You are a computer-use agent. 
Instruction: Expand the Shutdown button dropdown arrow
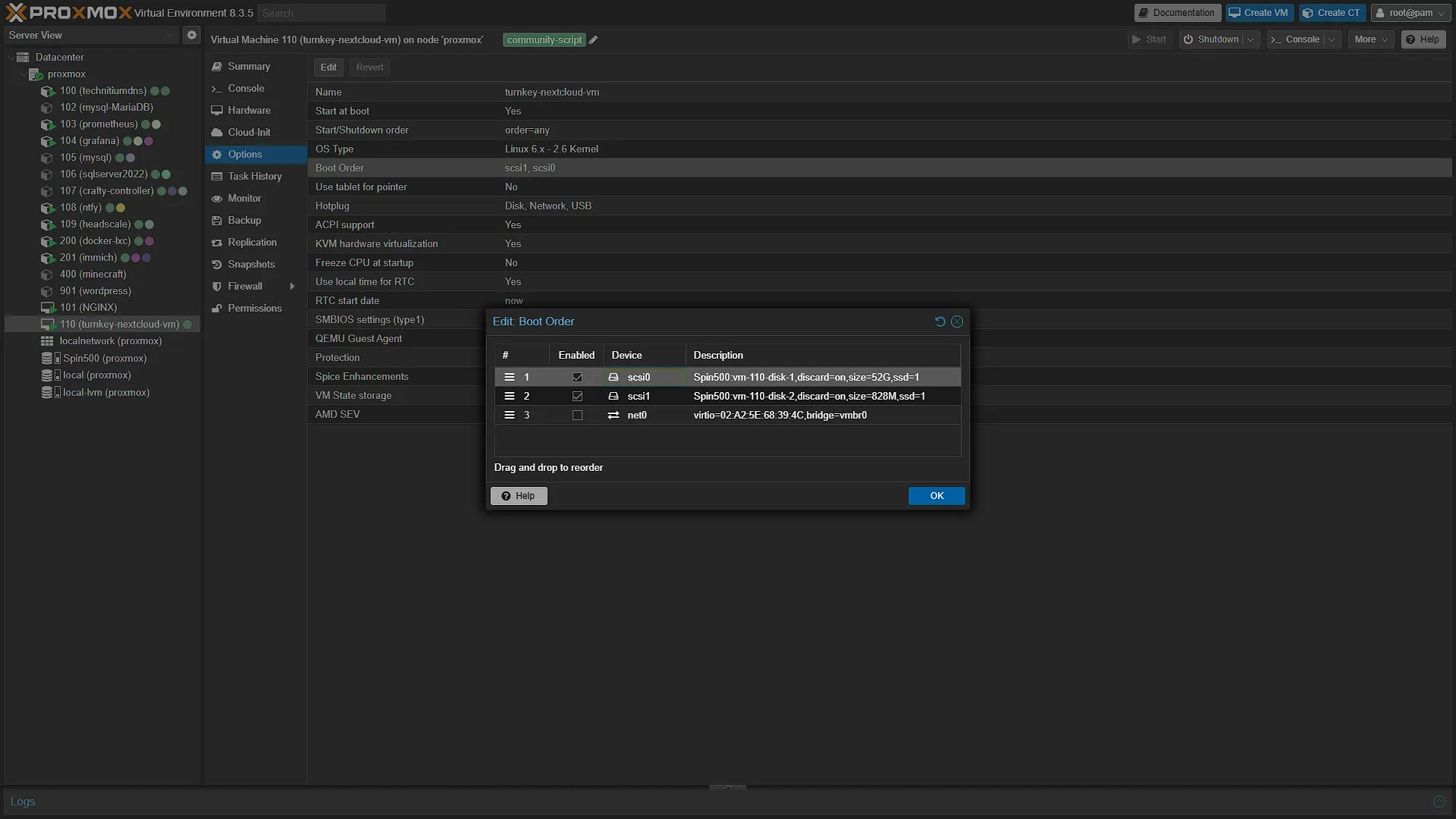(1250, 39)
